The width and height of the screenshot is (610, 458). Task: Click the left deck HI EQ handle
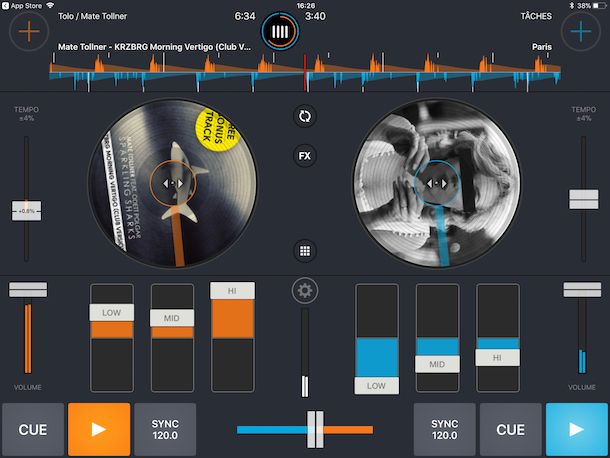pyautogui.click(x=232, y=291)
